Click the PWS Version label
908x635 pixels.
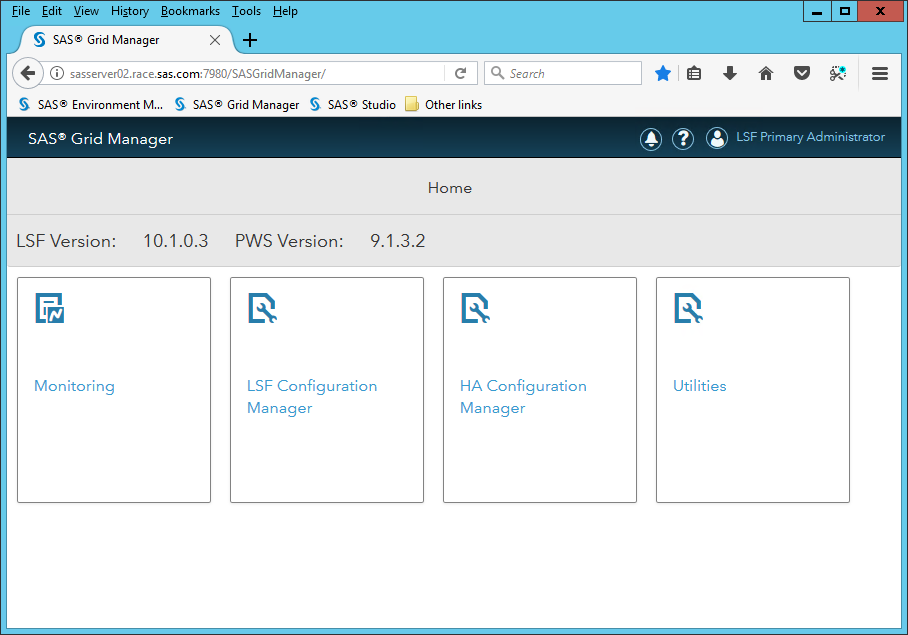(x=289, y=241)
